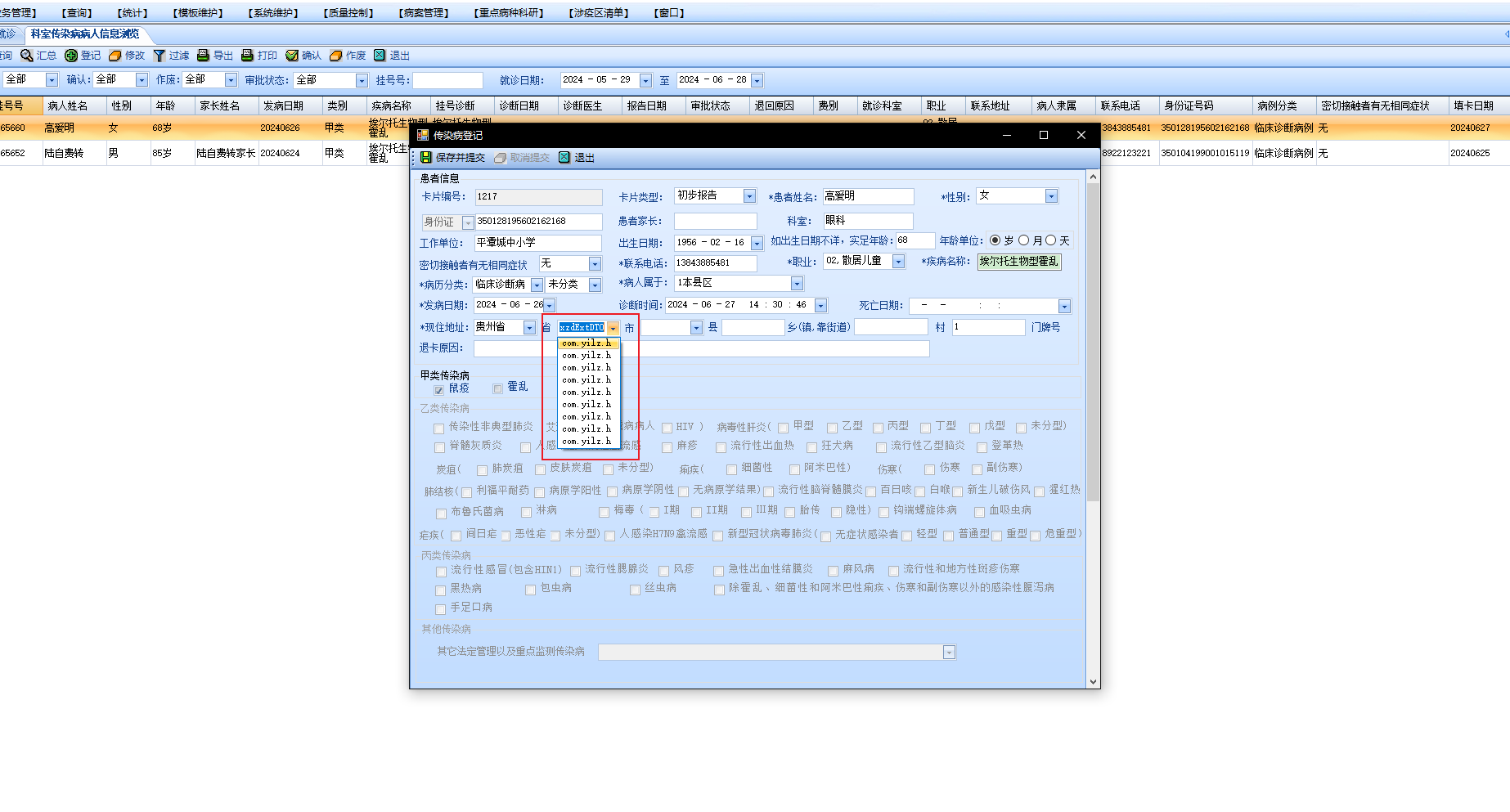Click the 退卡原因 input field
Image resolution: width=1510 pixels, height=812 pixels.
(x=701, y=348)
